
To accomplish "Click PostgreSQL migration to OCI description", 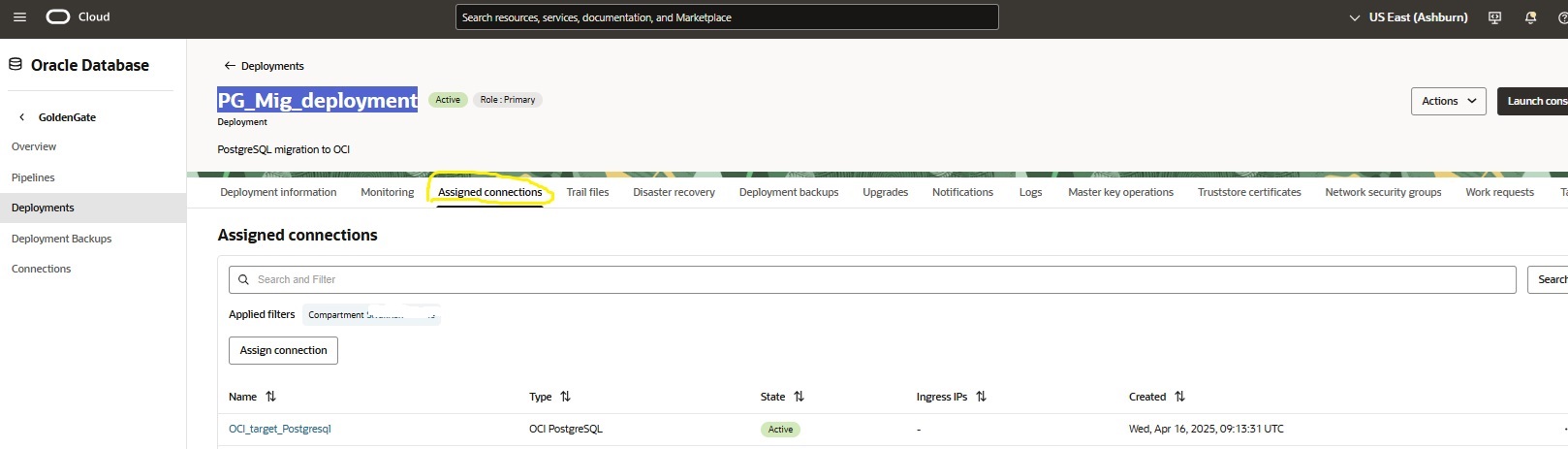I will tap(284, 149).
